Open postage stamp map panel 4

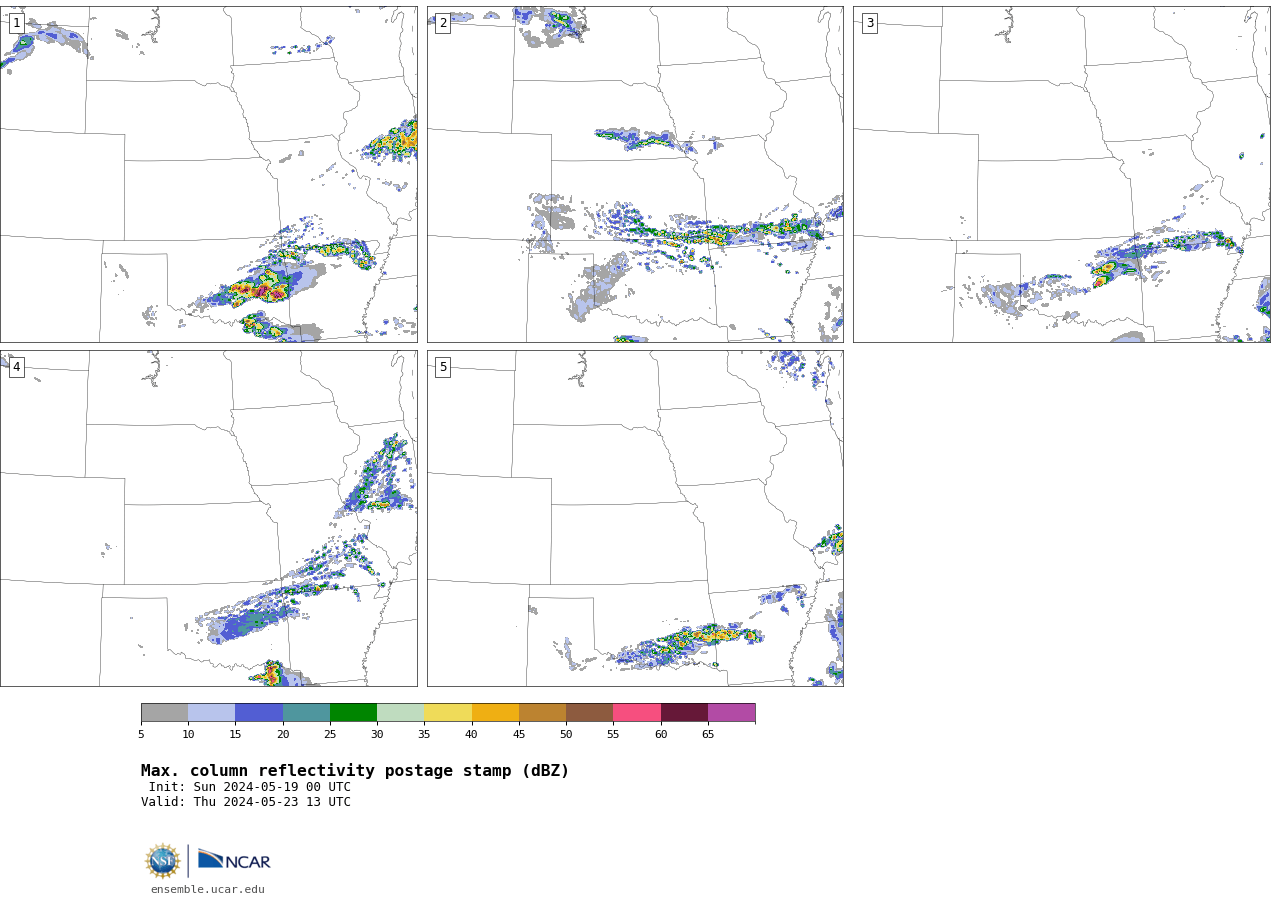208,518
